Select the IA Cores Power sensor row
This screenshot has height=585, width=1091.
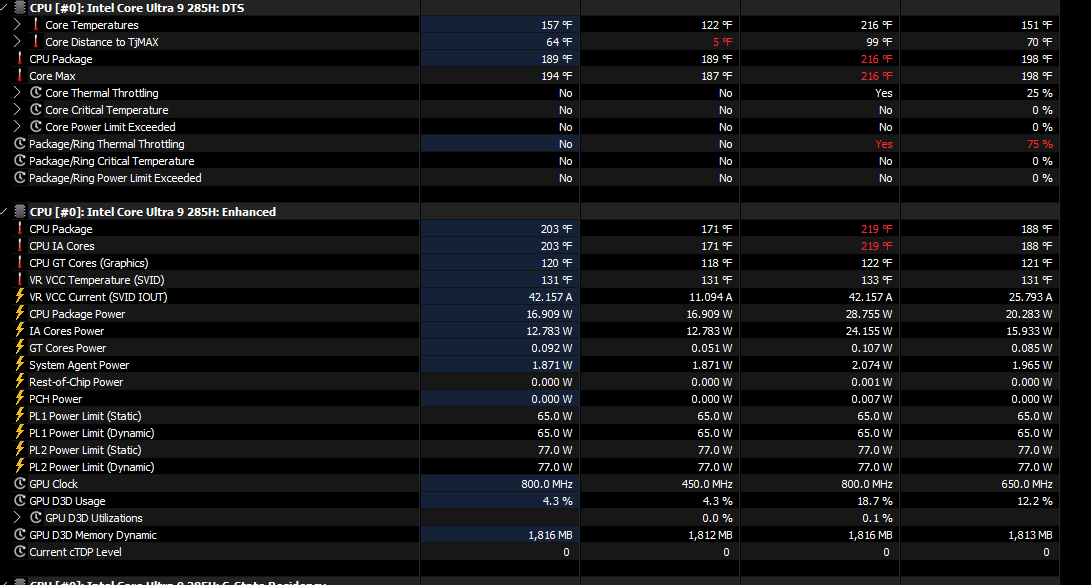[66, 331]
